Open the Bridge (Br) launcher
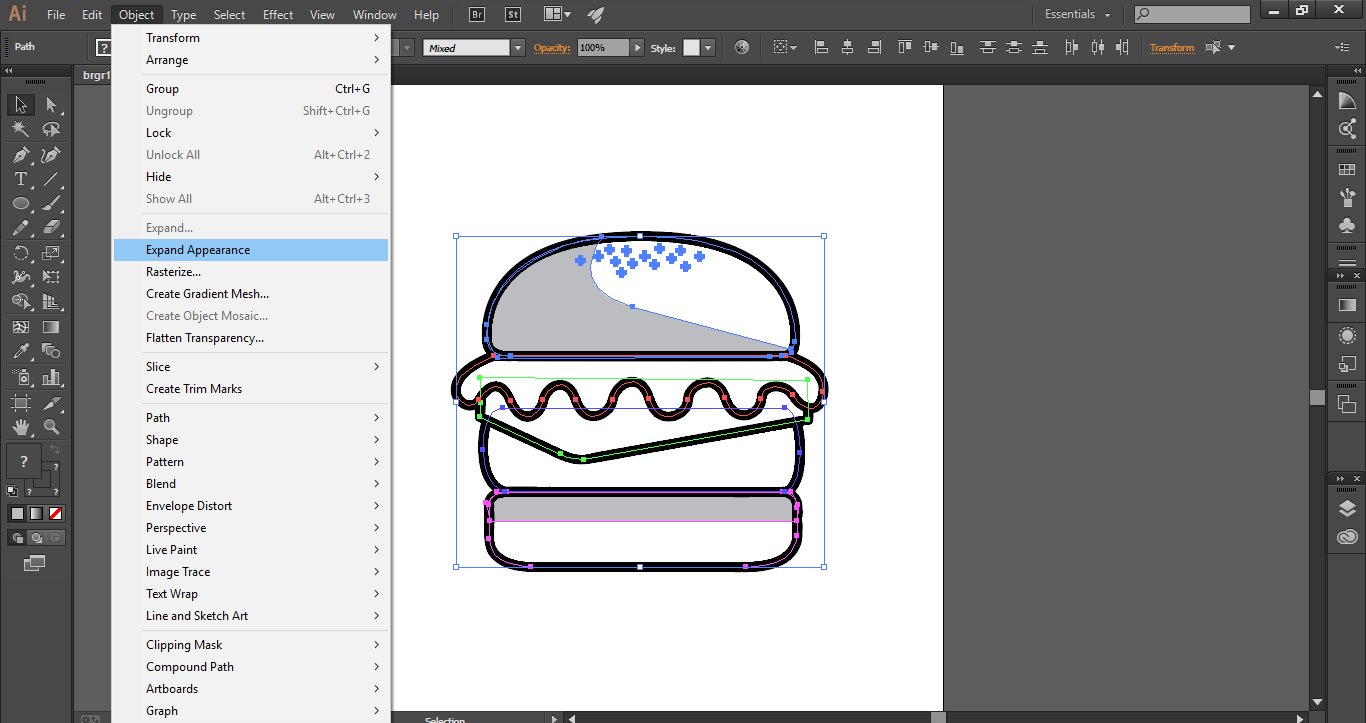This screenshot has width=1366, height=723. tap(476, 15)
